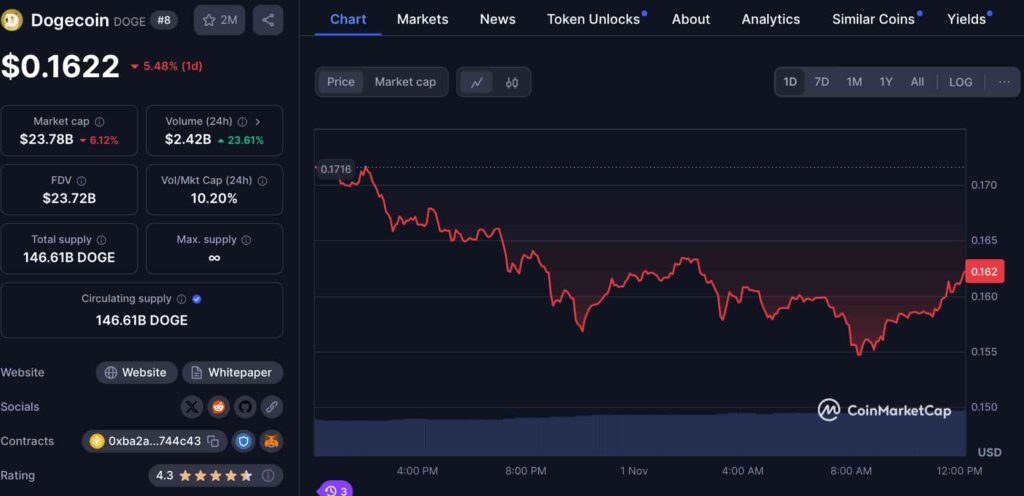Toggle chart to Price view
The width and height of the screenshot is (1024, 496).
341,82
